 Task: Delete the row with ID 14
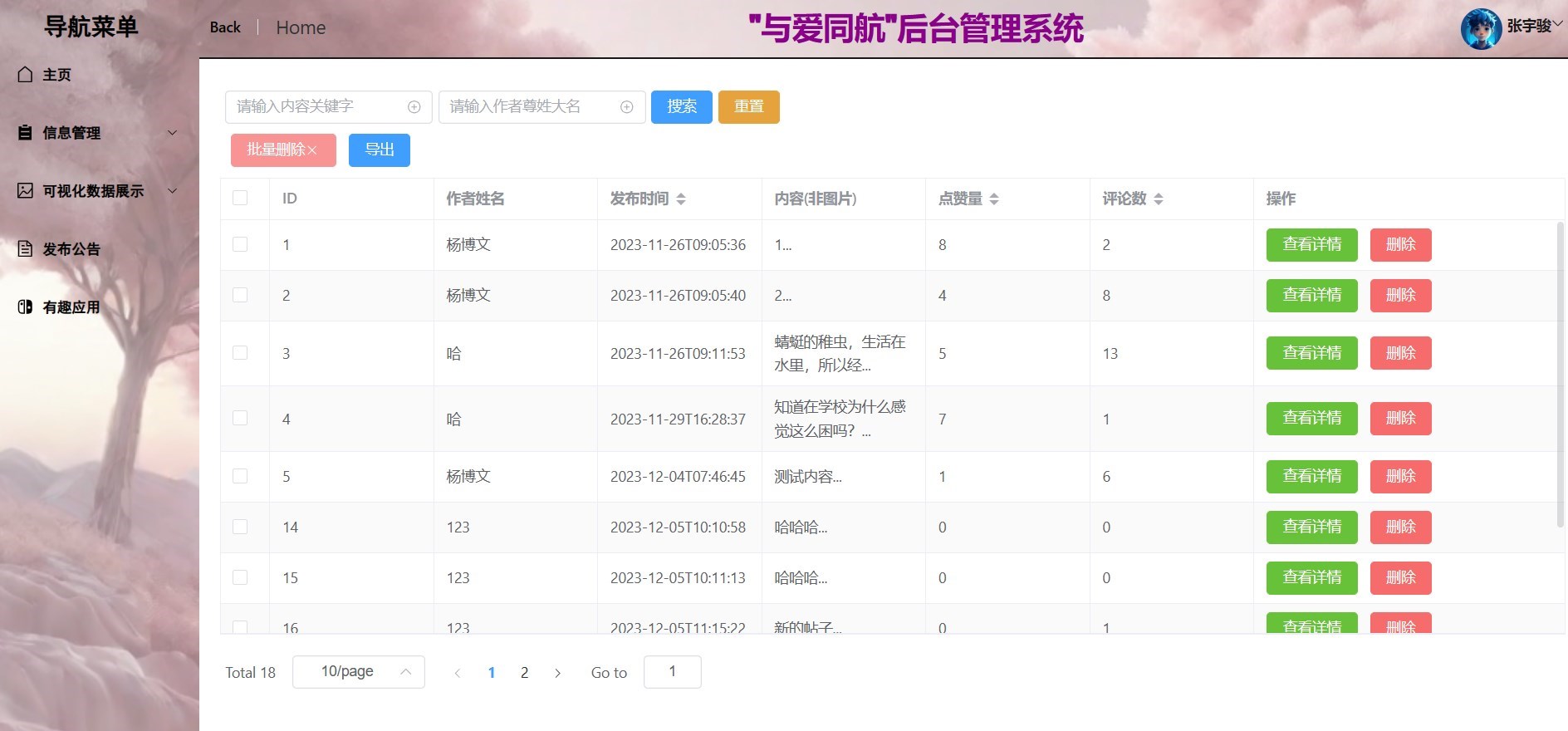[1401, 527]
